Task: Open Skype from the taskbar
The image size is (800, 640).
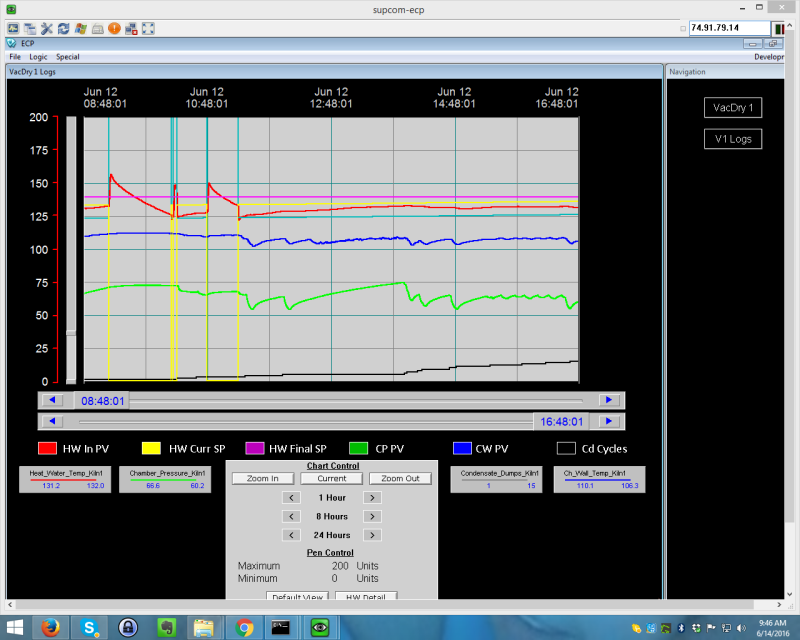Action: 89,627
